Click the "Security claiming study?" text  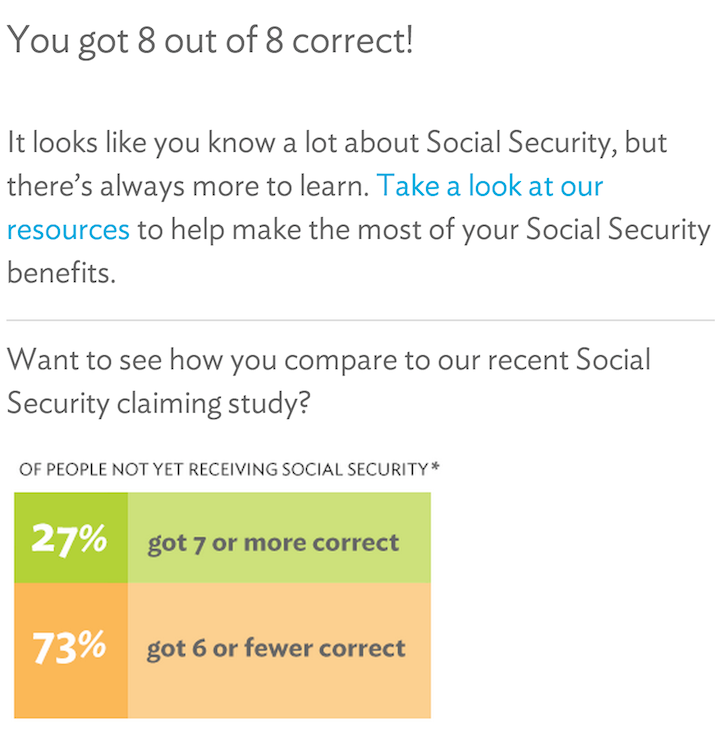coord(159,404)
